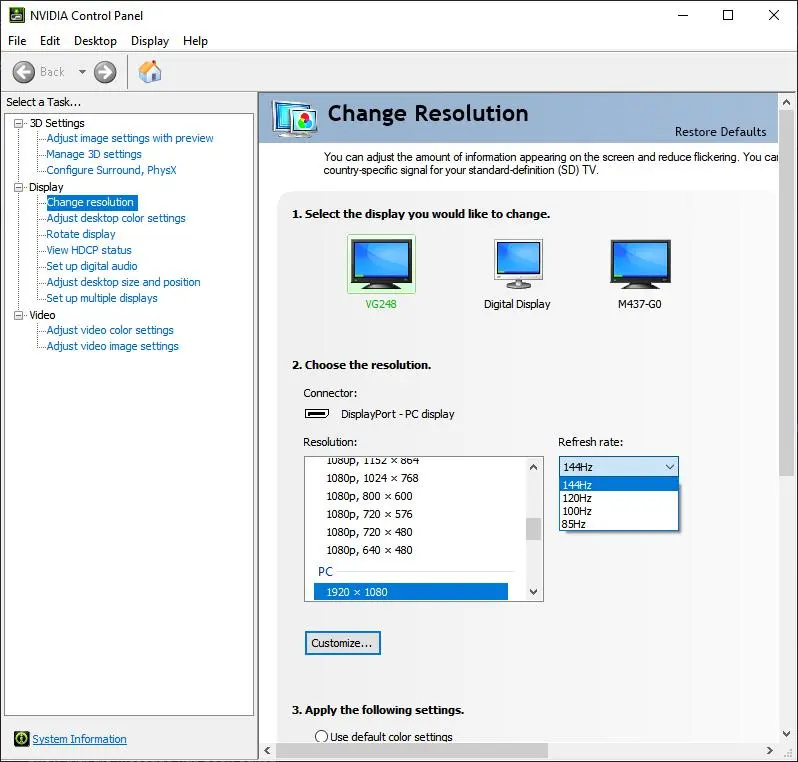The width and height of the screenshot is (798, 762).
Task: Open Set up multiple displays
Action: (102, 298)
